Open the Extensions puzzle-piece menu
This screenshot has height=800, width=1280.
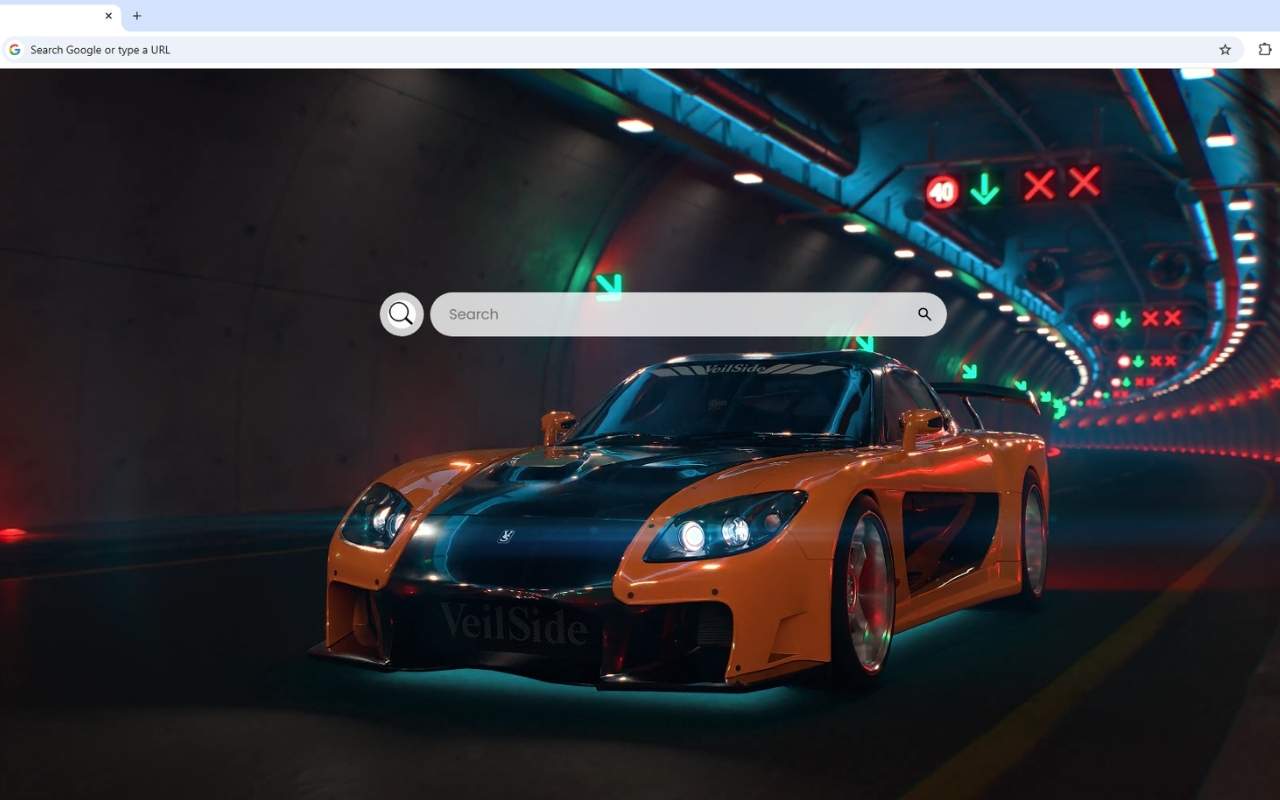coord(1264,50)
